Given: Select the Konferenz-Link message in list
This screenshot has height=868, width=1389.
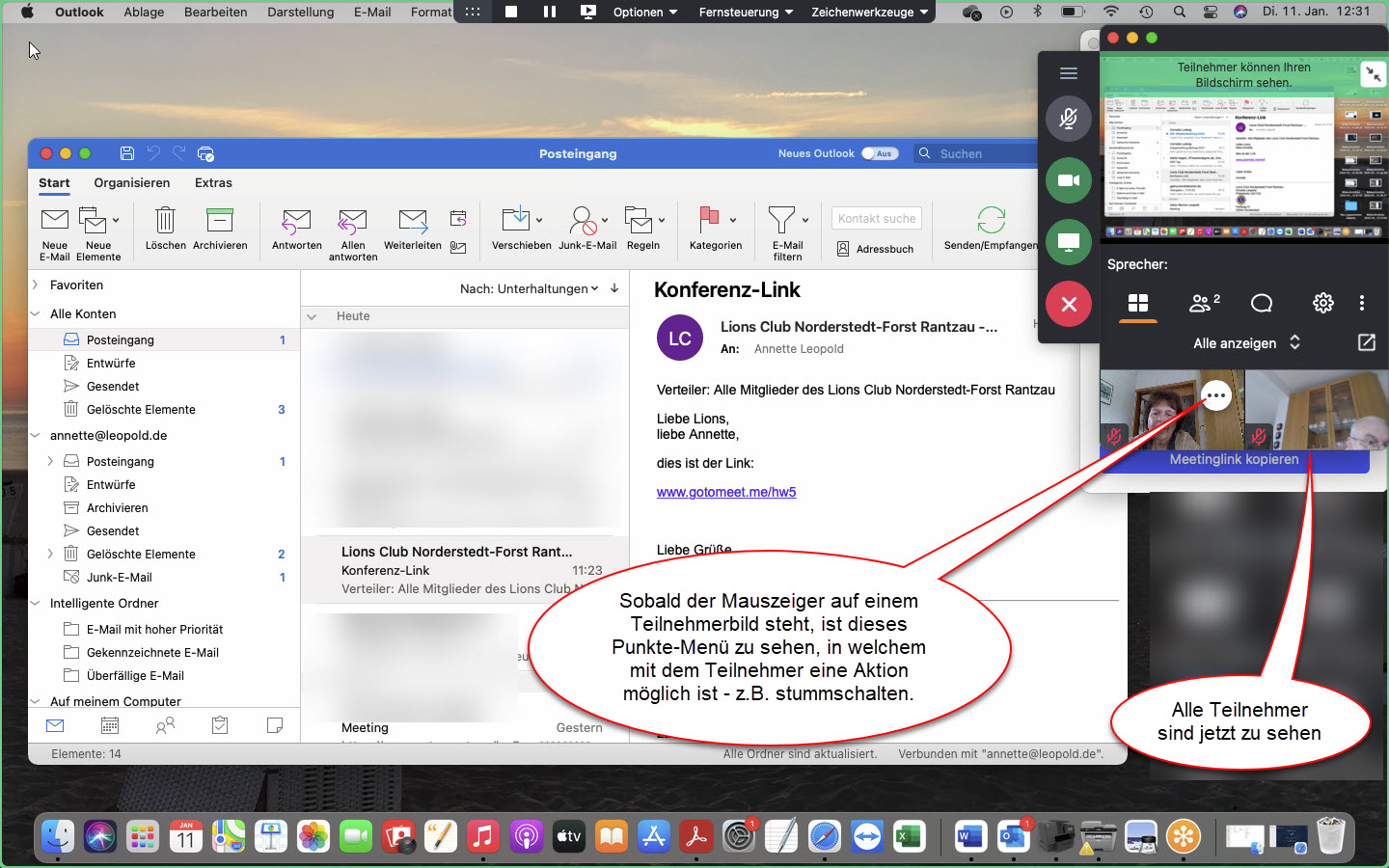Looking at the screenshot, I should [465, 570].
